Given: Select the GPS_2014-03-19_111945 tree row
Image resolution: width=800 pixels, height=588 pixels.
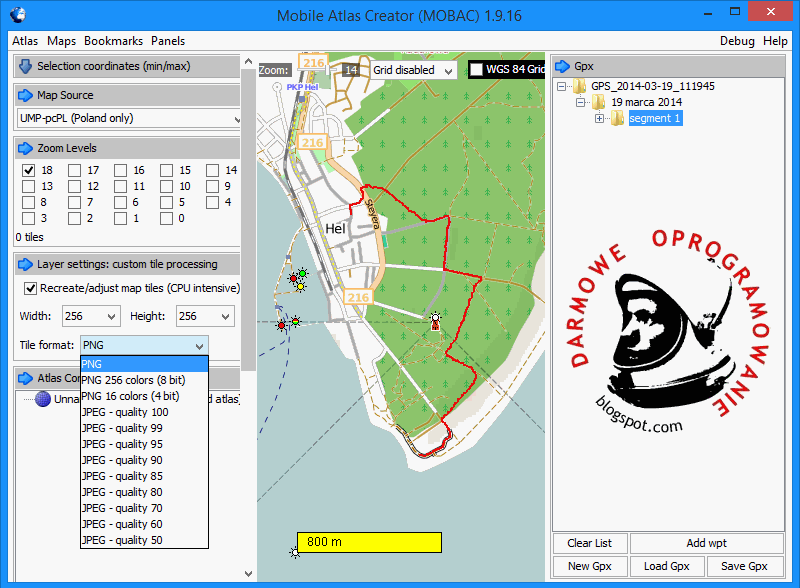Looking at the screenshot, I should click(653, 86).
